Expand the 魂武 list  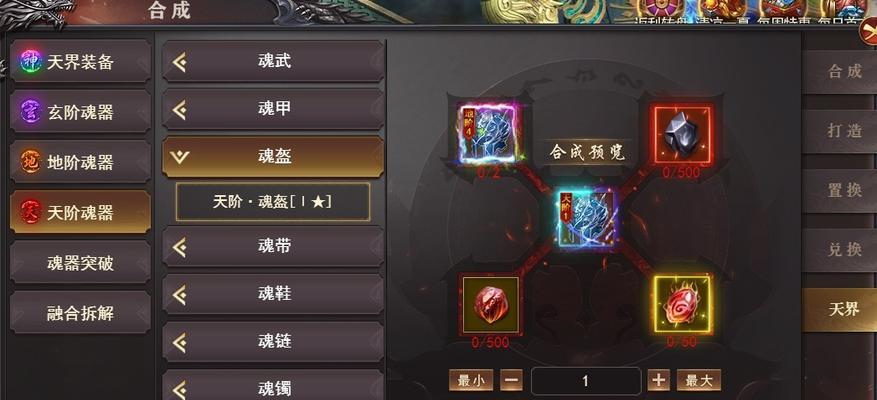point(273,62)
